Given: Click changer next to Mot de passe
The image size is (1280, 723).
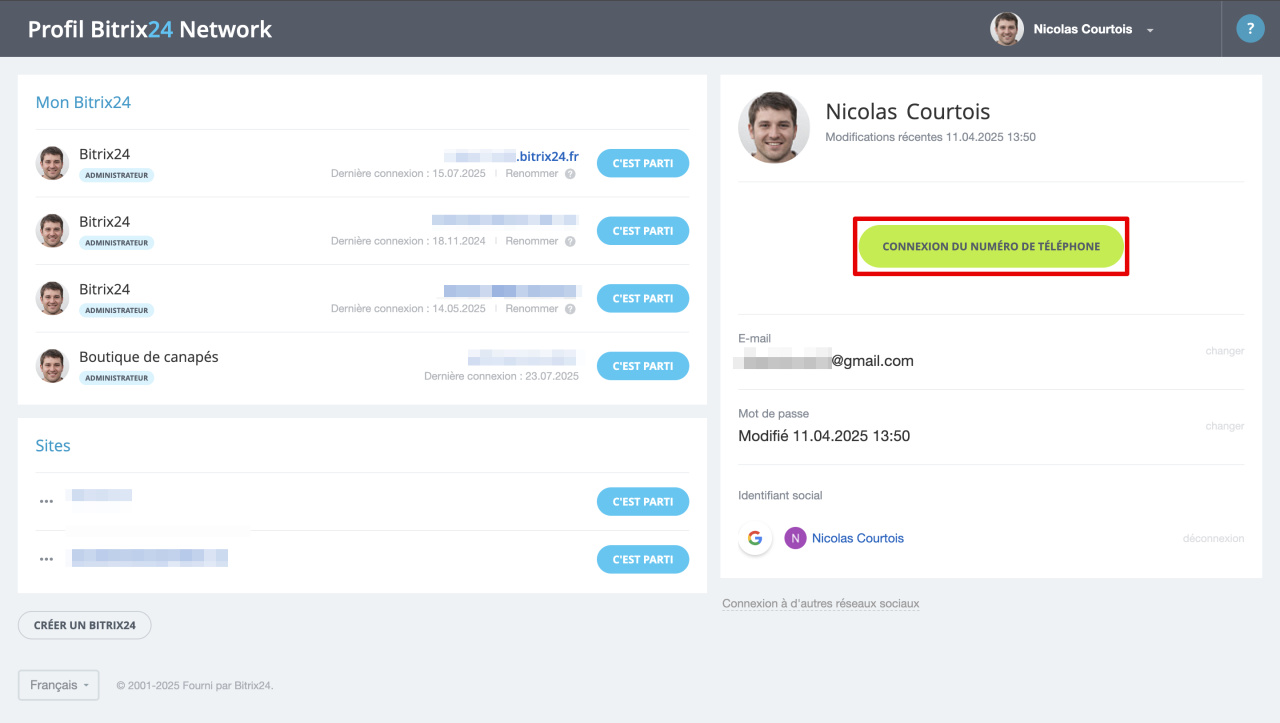Looking at the screenshot, I should click(1224, 426).
